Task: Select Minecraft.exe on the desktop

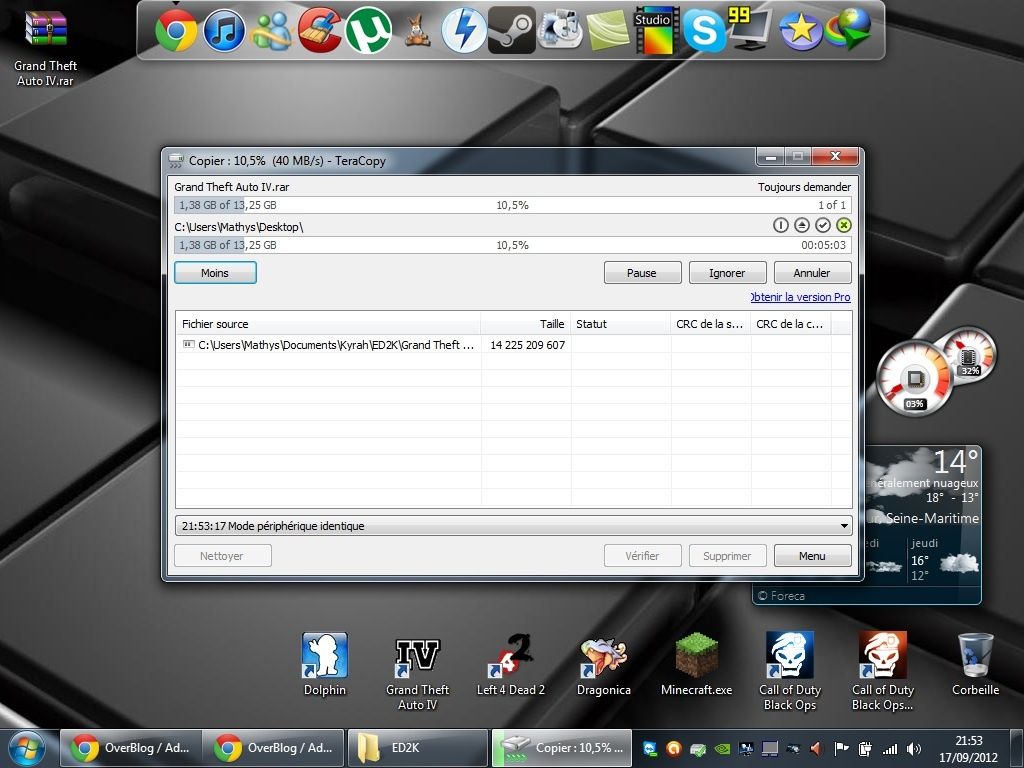Action: click(696, 664)
